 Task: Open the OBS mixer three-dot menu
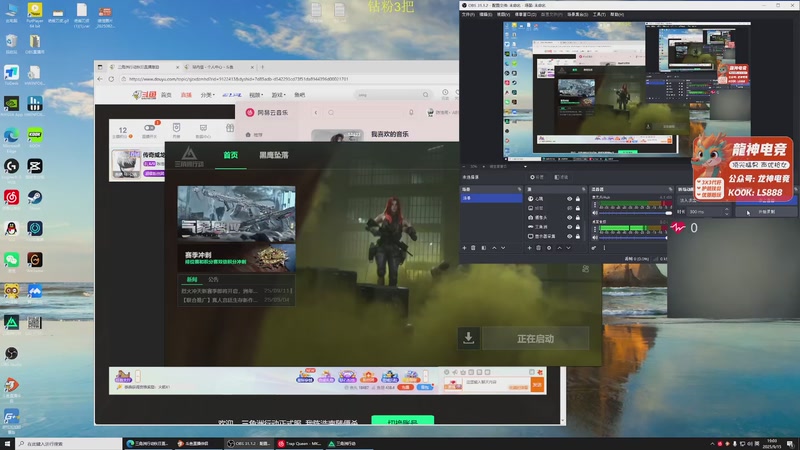605,248
